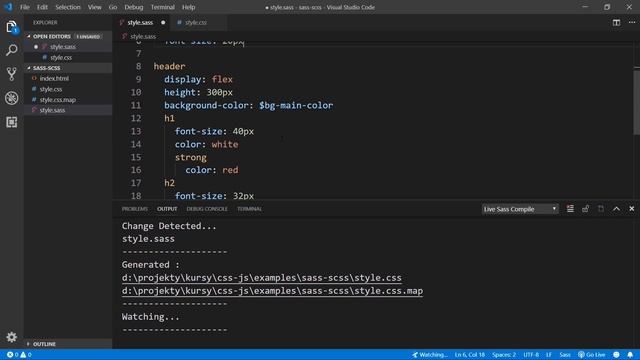Open the Debug menu

pyautogui.click(x=133, y=7)
